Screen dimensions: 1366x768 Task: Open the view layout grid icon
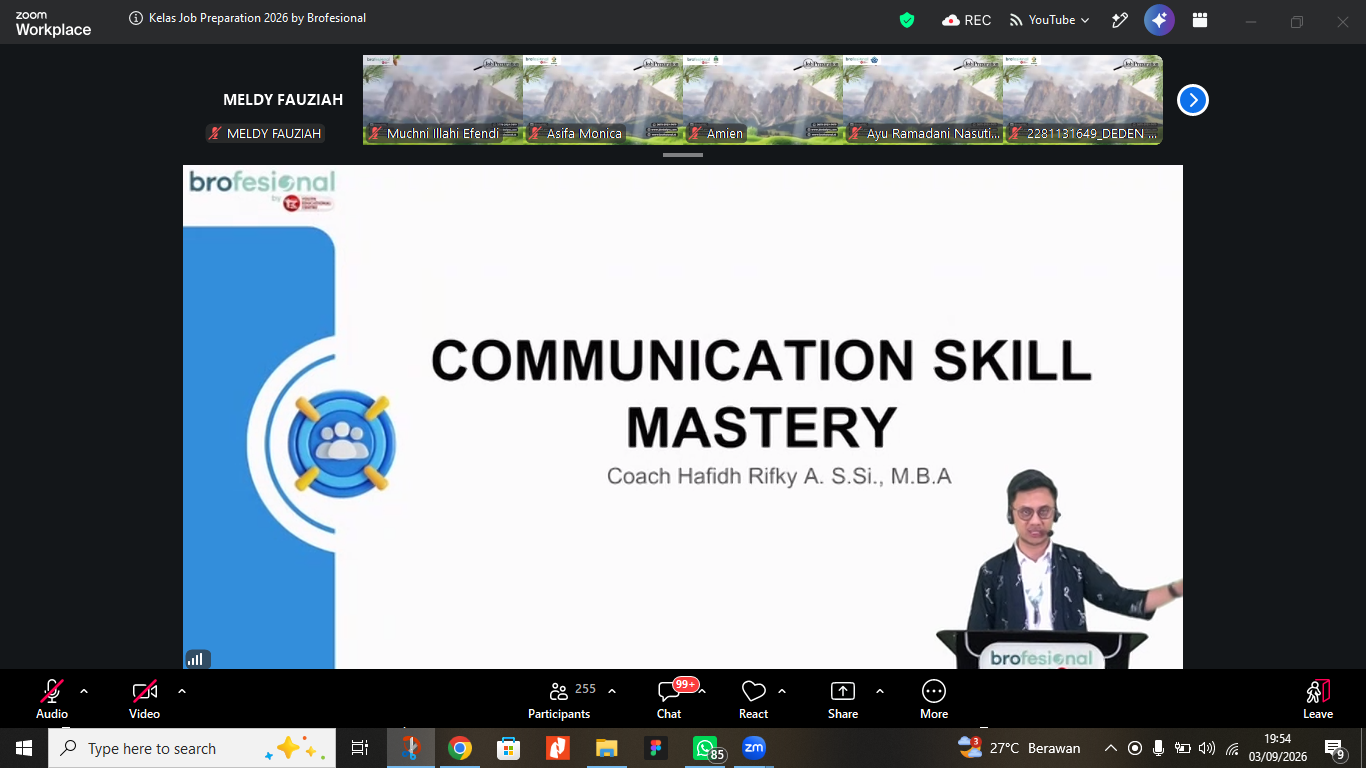pos(1200,20)
